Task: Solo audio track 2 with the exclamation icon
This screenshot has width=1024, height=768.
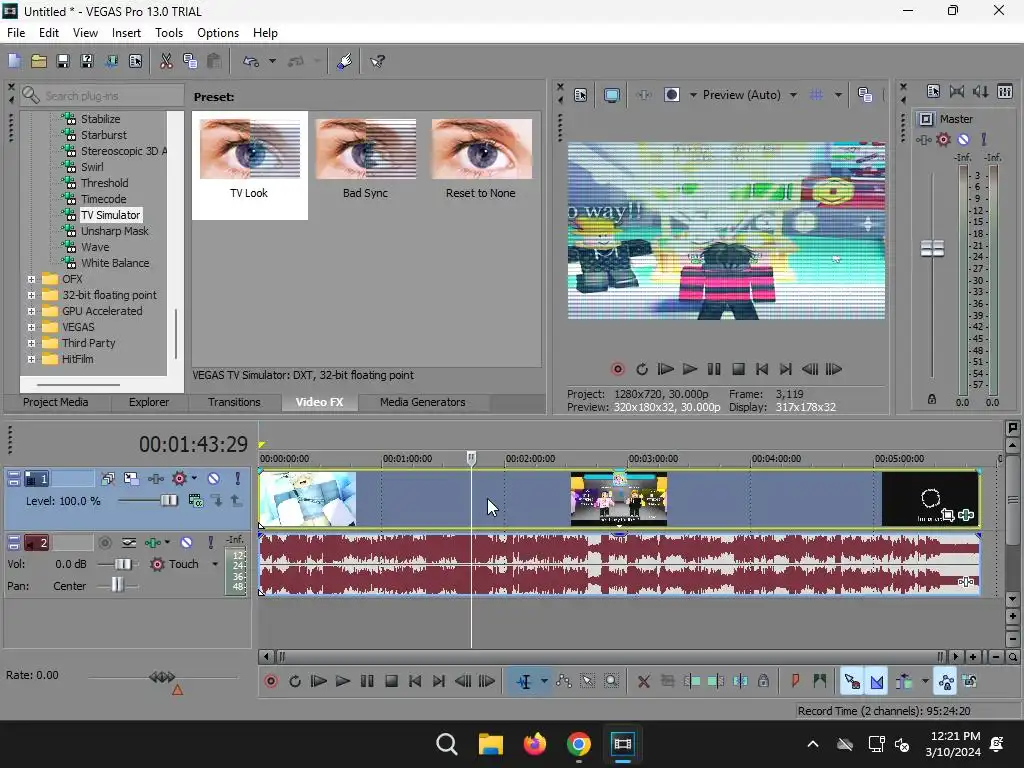Action: (x=210, y=543)
